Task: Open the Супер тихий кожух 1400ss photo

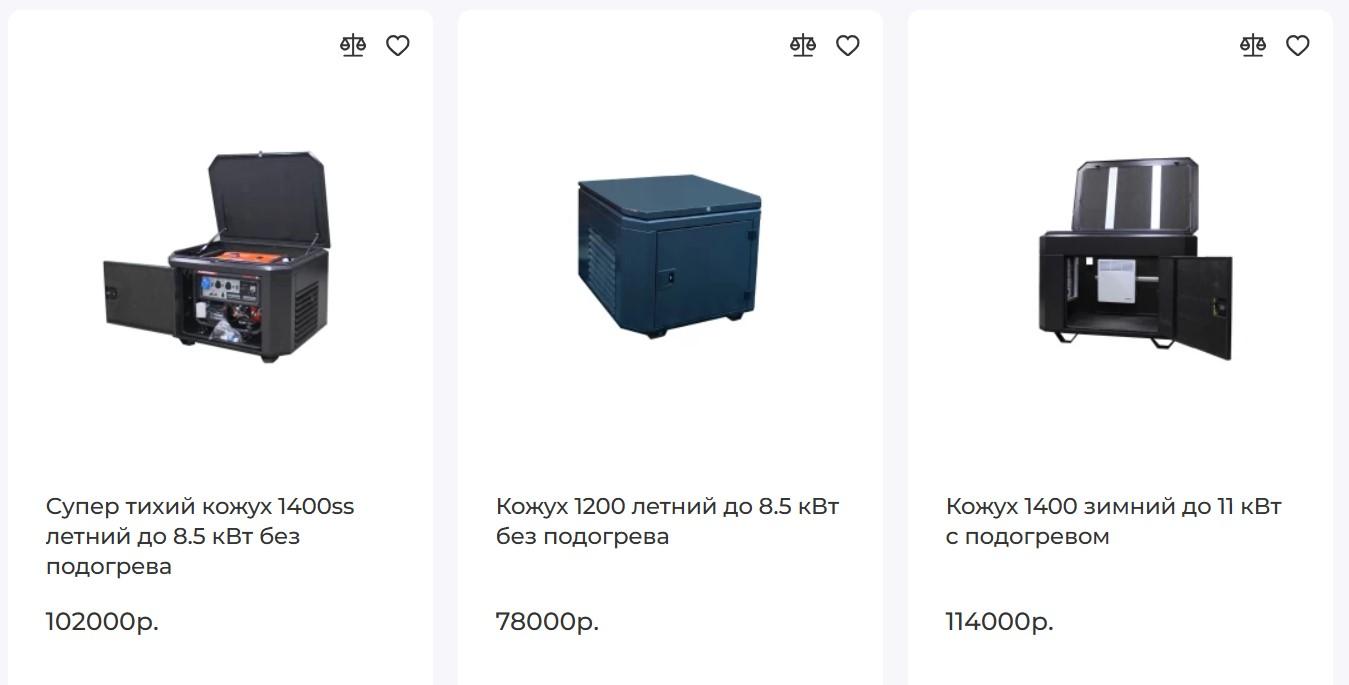Action: [218, 257]
